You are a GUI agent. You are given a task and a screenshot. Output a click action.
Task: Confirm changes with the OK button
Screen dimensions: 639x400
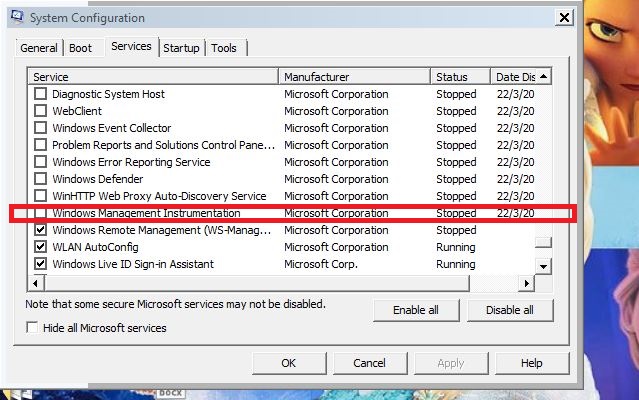pyautogui.click(x=289, y=363)
